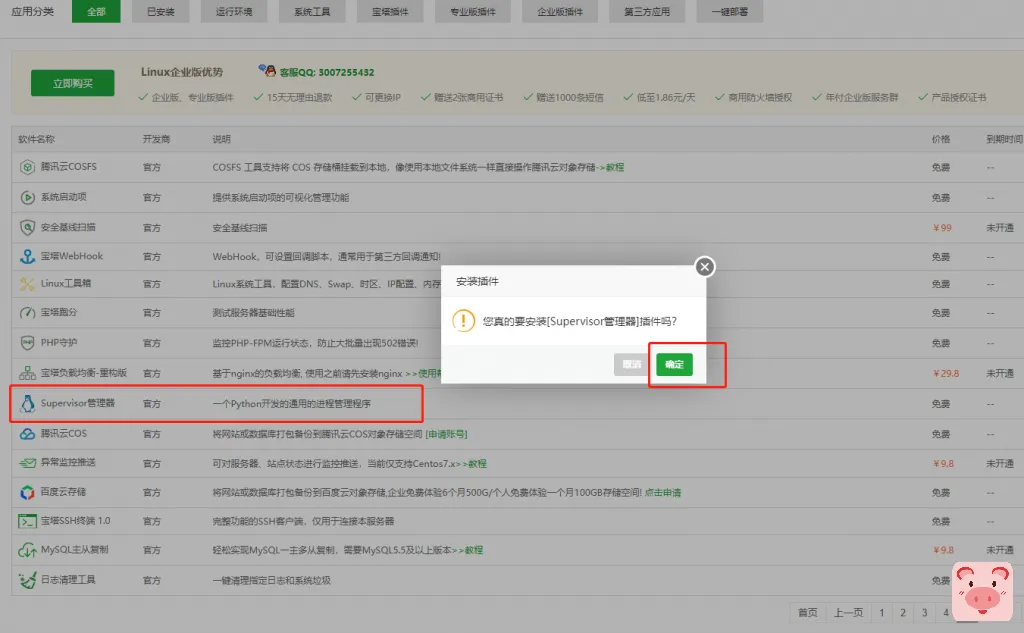Screen dimensions: 1024x633
Task: Open the COSFS 教程 link
Action: coord(615,167)
